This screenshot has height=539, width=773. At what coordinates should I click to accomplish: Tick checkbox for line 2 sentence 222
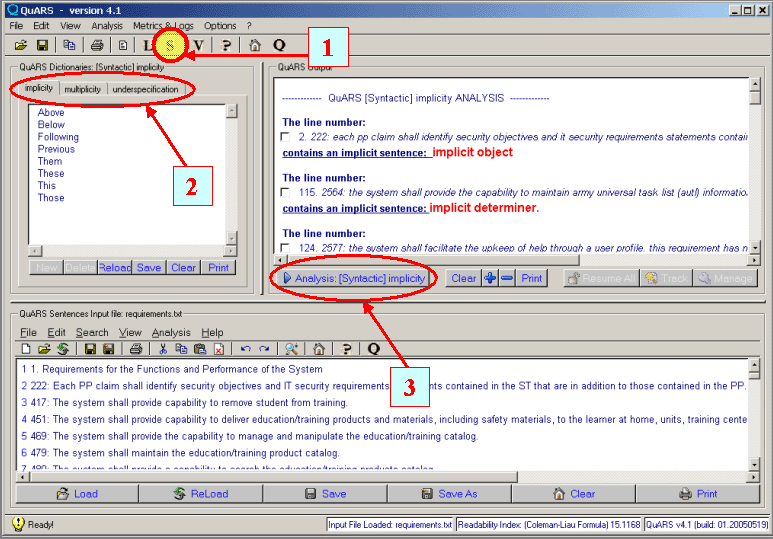pyautogui.click(x=285, y=137)
